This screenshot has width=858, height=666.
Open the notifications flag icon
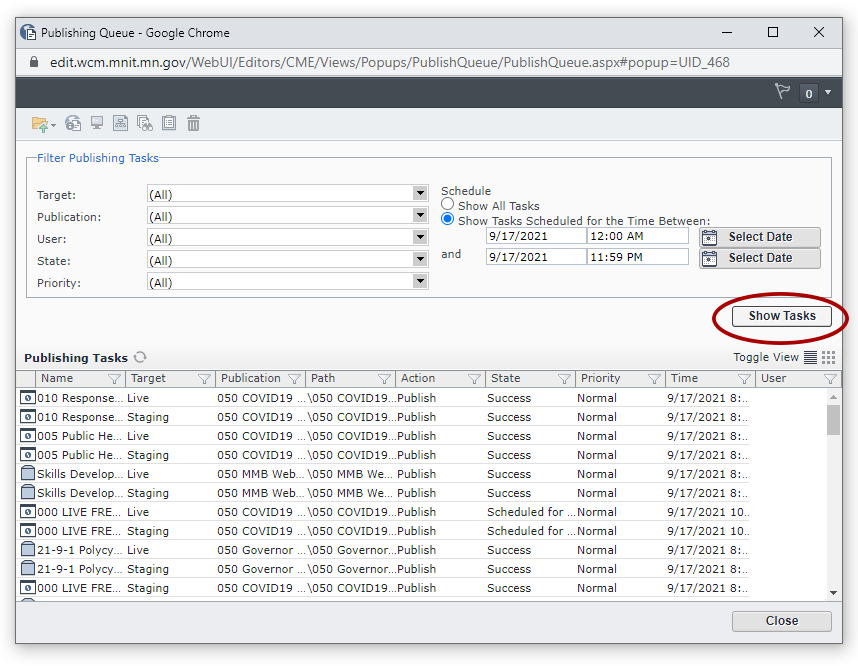click(x=782, y=92)
